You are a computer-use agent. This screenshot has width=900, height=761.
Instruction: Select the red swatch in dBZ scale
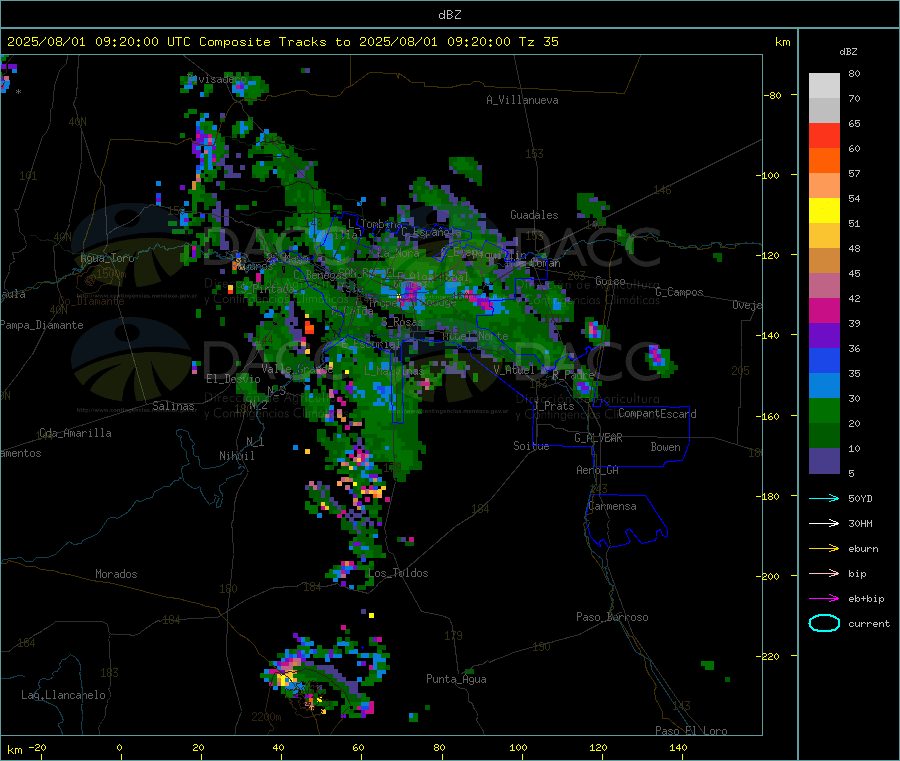coord(824,135)
